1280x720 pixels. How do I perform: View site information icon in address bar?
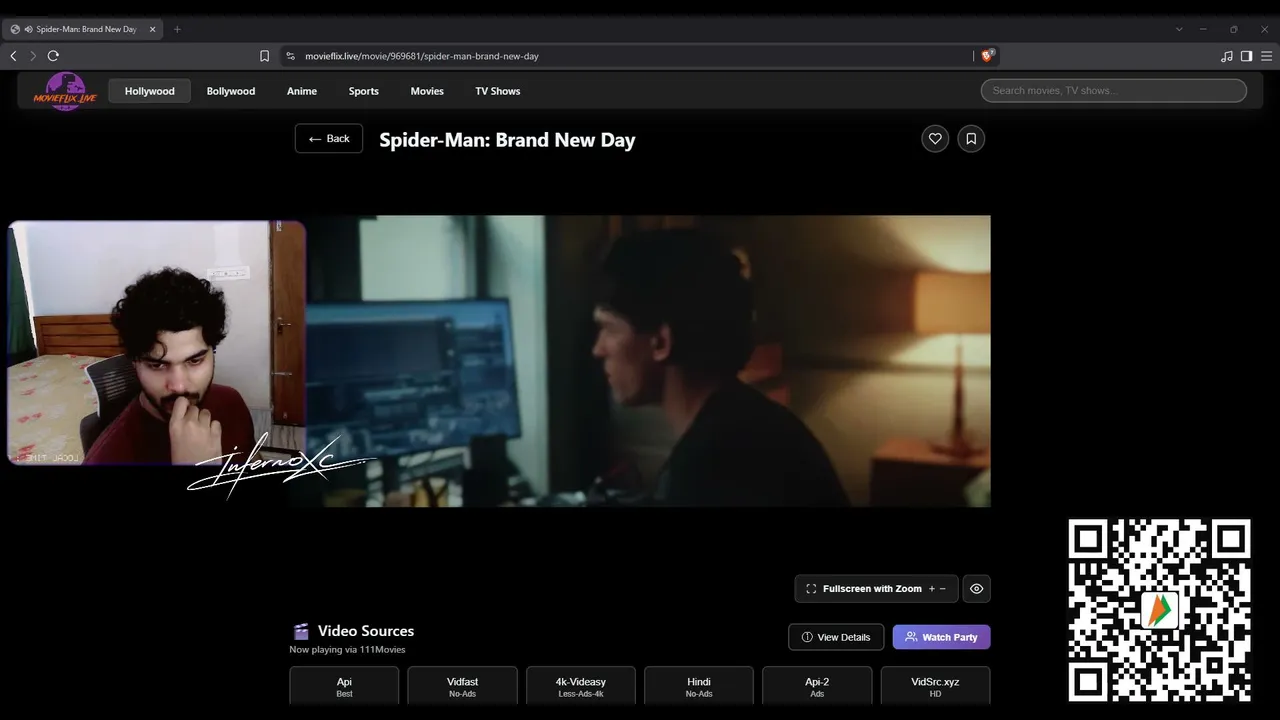click(290, 56)
